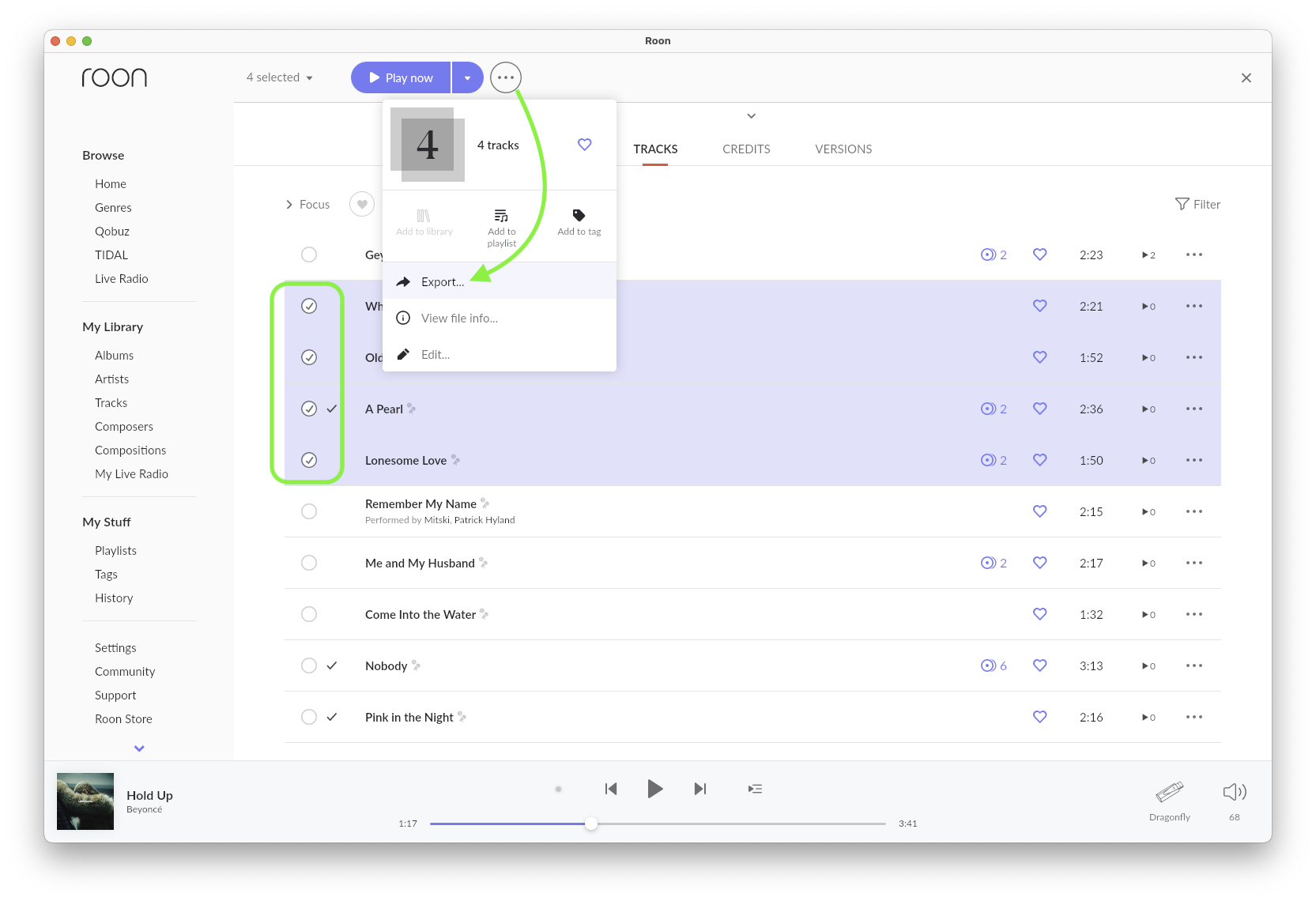The width and height of the screenshot is (1316, 901).
Task: Click the signal path dot indicator
Action: coord(558,789)
